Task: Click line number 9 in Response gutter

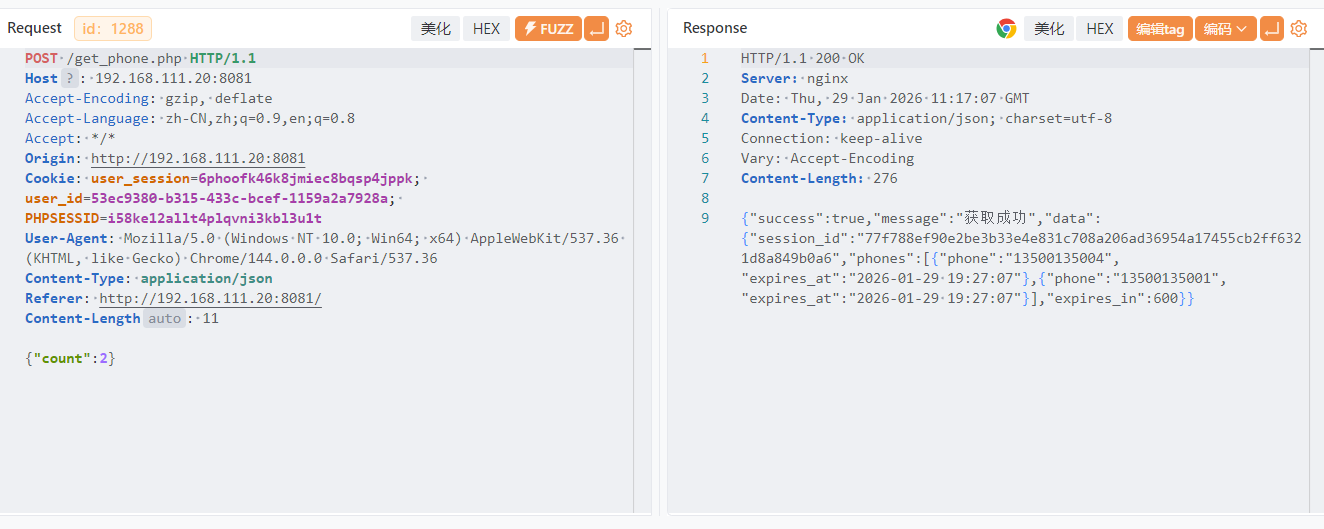Action: click(705, 219)
